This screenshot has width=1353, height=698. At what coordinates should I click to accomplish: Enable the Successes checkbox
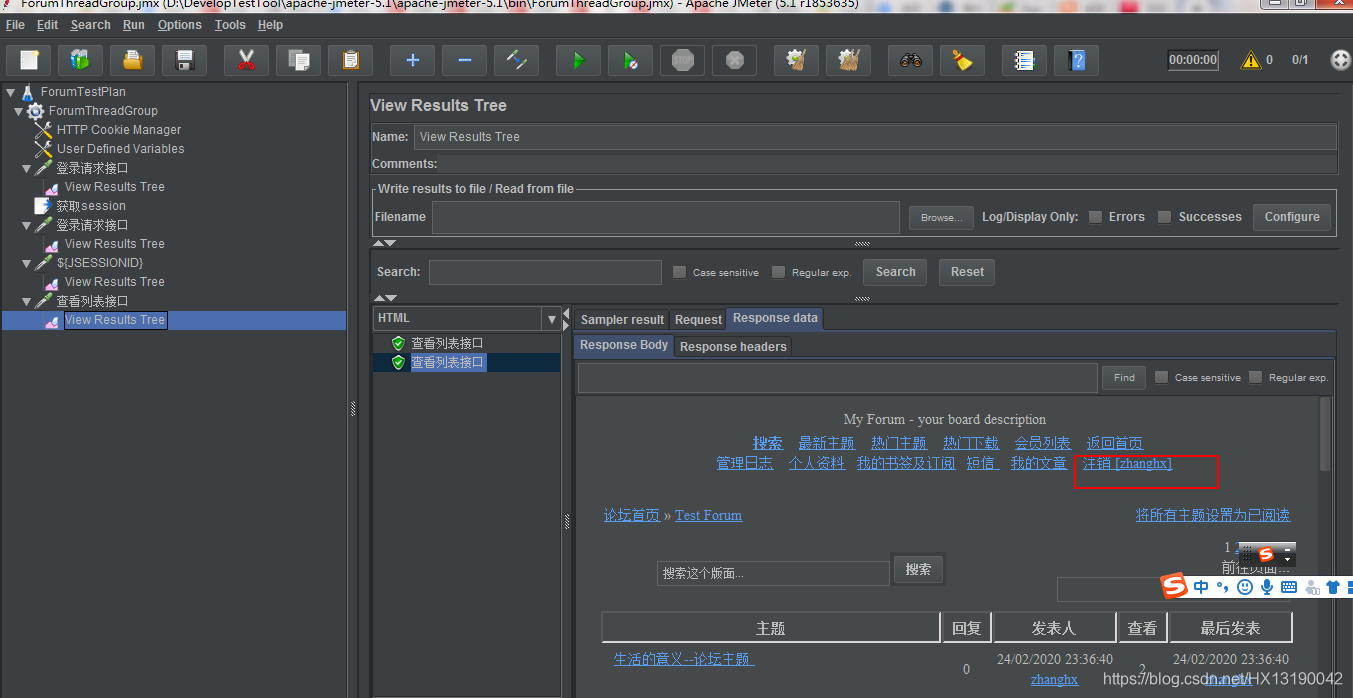pos(1164,217)
